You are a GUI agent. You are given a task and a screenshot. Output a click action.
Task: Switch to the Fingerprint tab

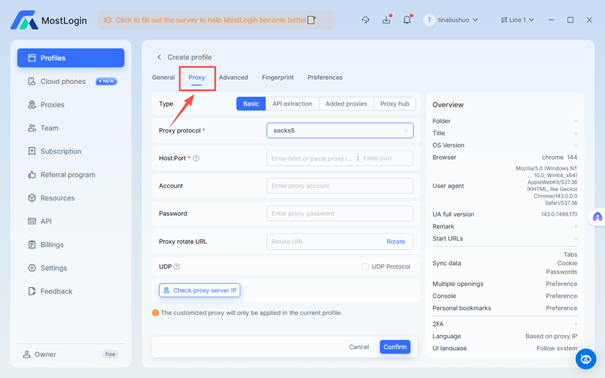click(278, 77)
